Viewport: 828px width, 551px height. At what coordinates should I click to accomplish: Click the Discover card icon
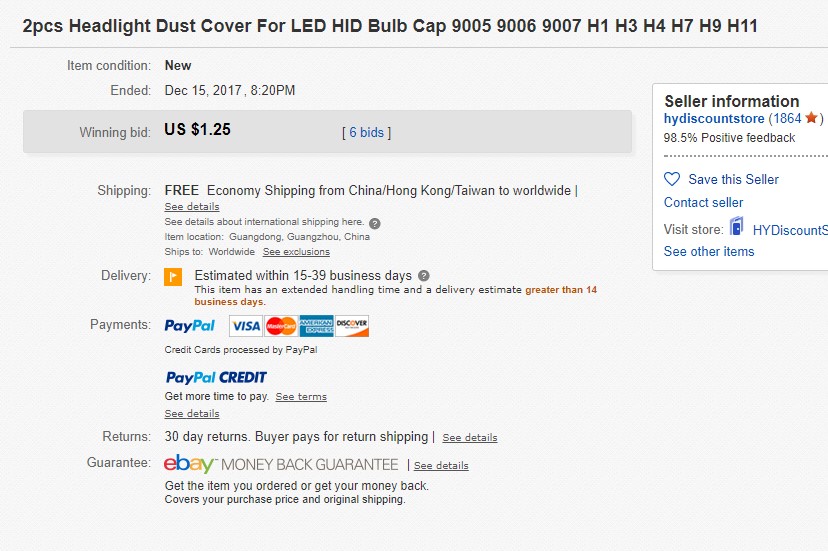[352, 326]
